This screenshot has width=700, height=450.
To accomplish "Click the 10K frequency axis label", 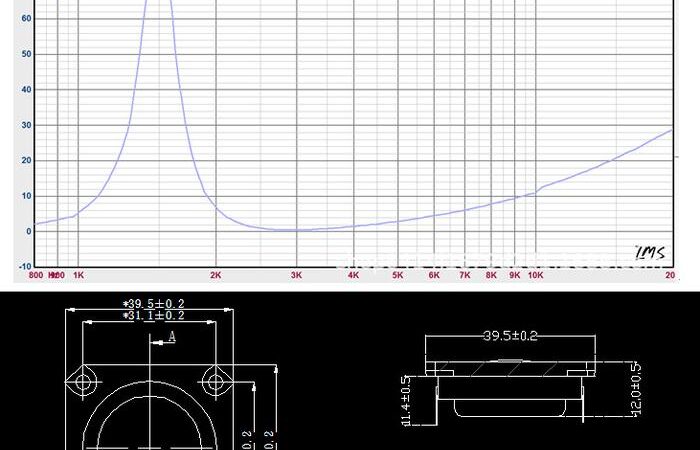I will coord(535,274).
